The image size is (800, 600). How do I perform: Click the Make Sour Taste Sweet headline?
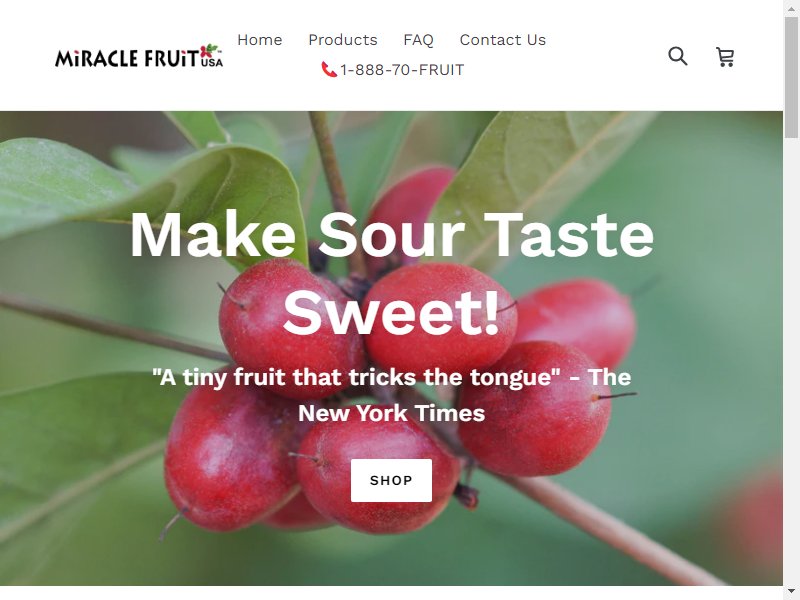[x=392, y=273]
